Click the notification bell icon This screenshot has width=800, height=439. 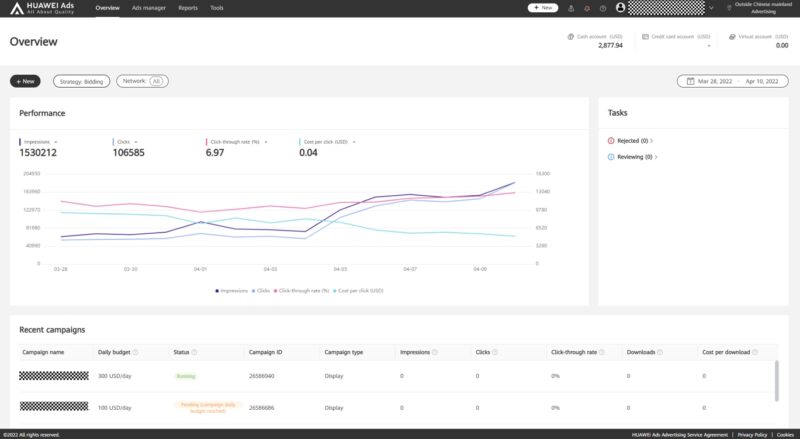[586, 7]
